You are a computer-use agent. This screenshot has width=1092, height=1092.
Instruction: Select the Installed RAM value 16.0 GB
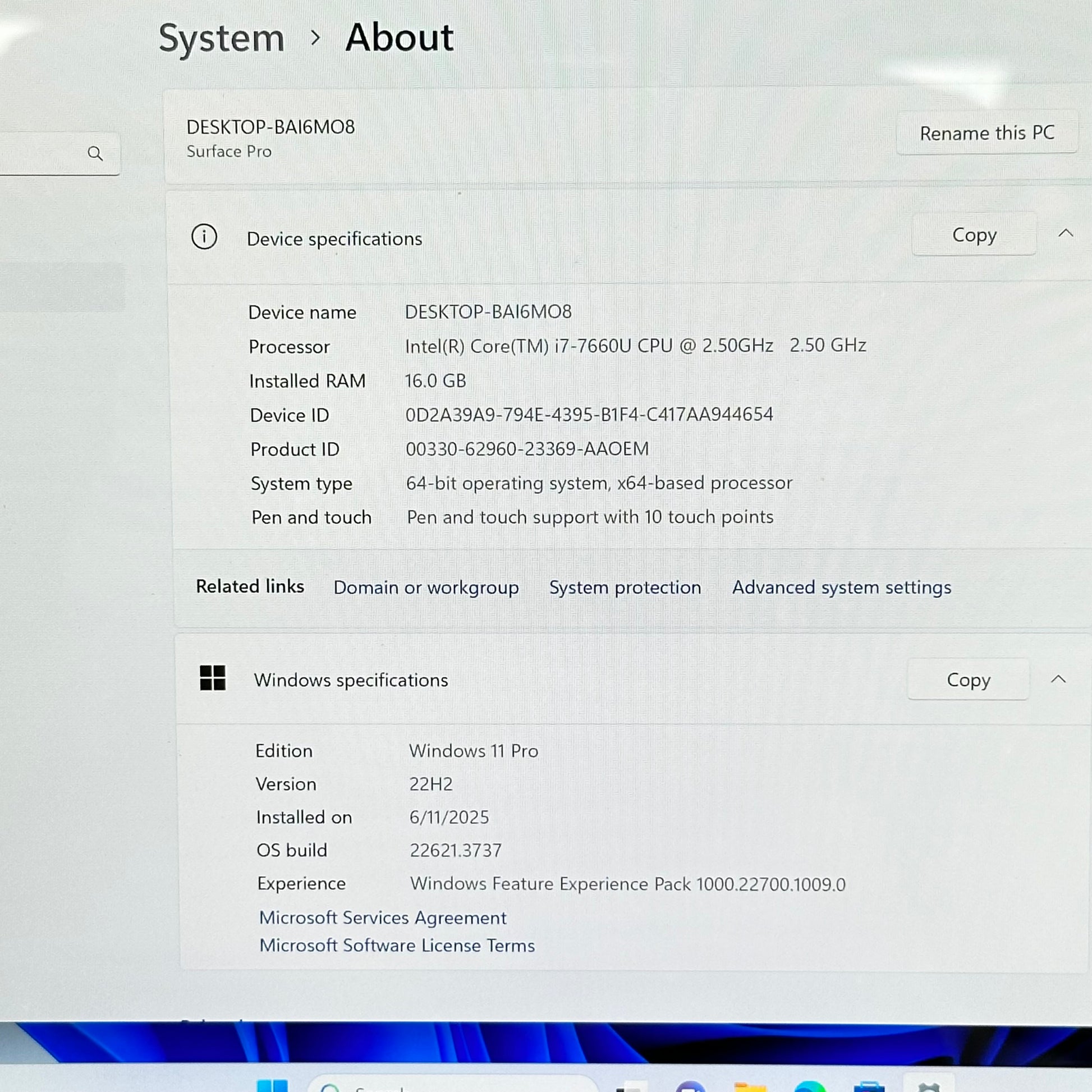435,380
